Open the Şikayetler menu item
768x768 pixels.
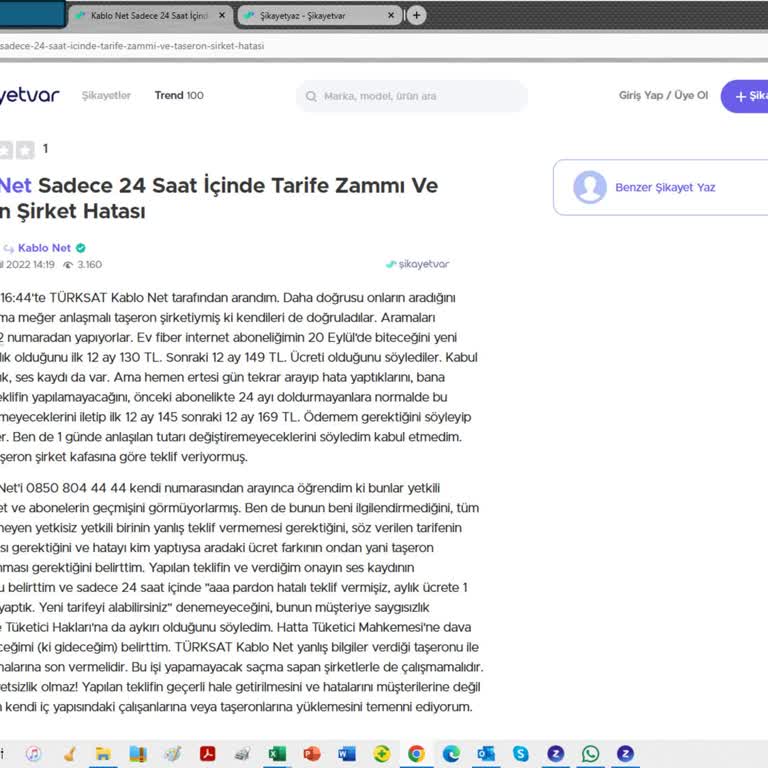tap(106, 96)
